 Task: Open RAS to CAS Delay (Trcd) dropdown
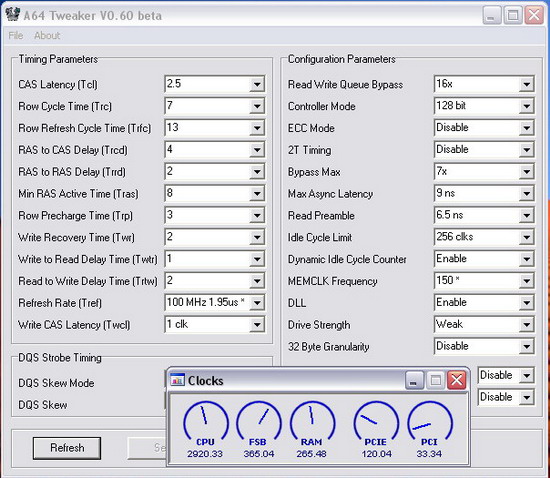click(x=257, y=150)
